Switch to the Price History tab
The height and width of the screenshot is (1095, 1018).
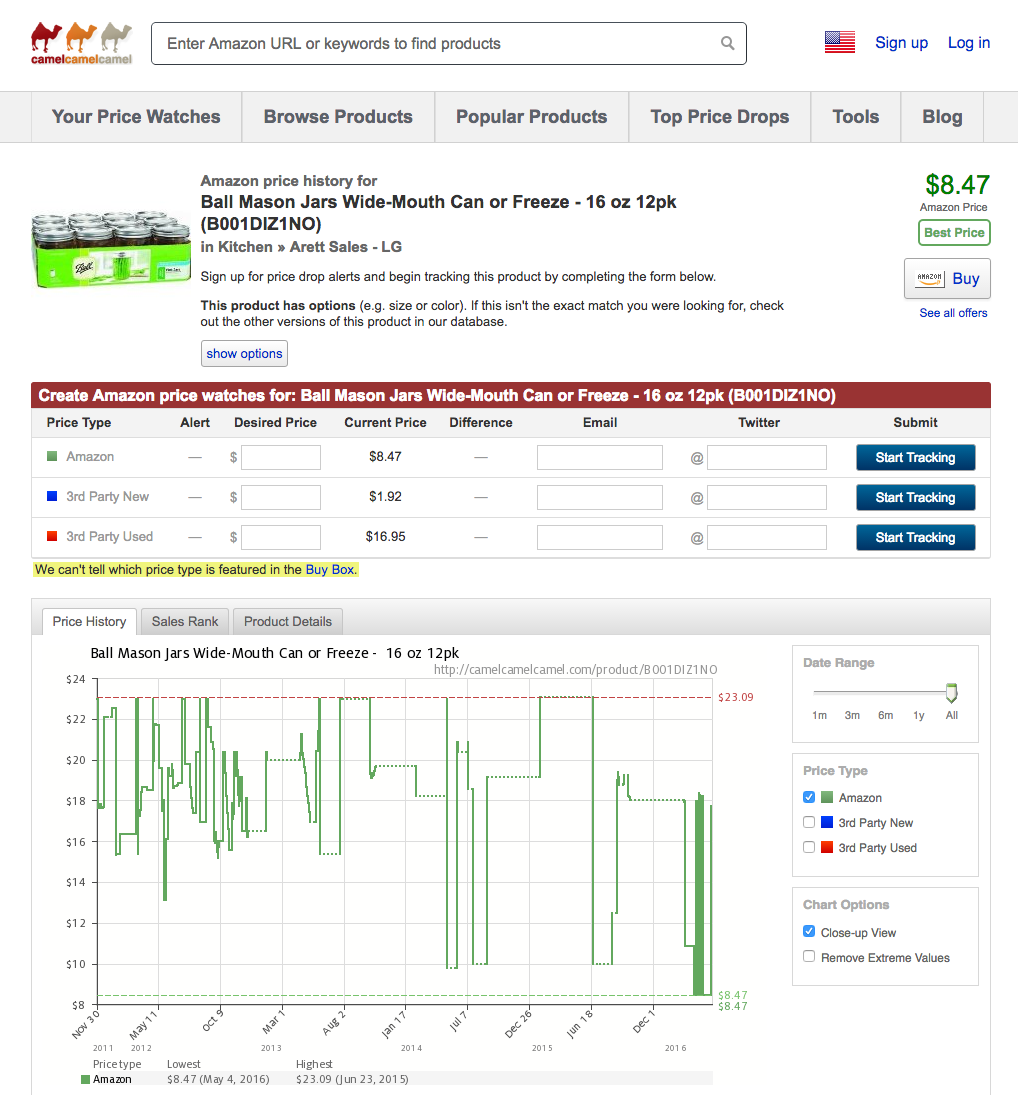click(x=89, y=622)
